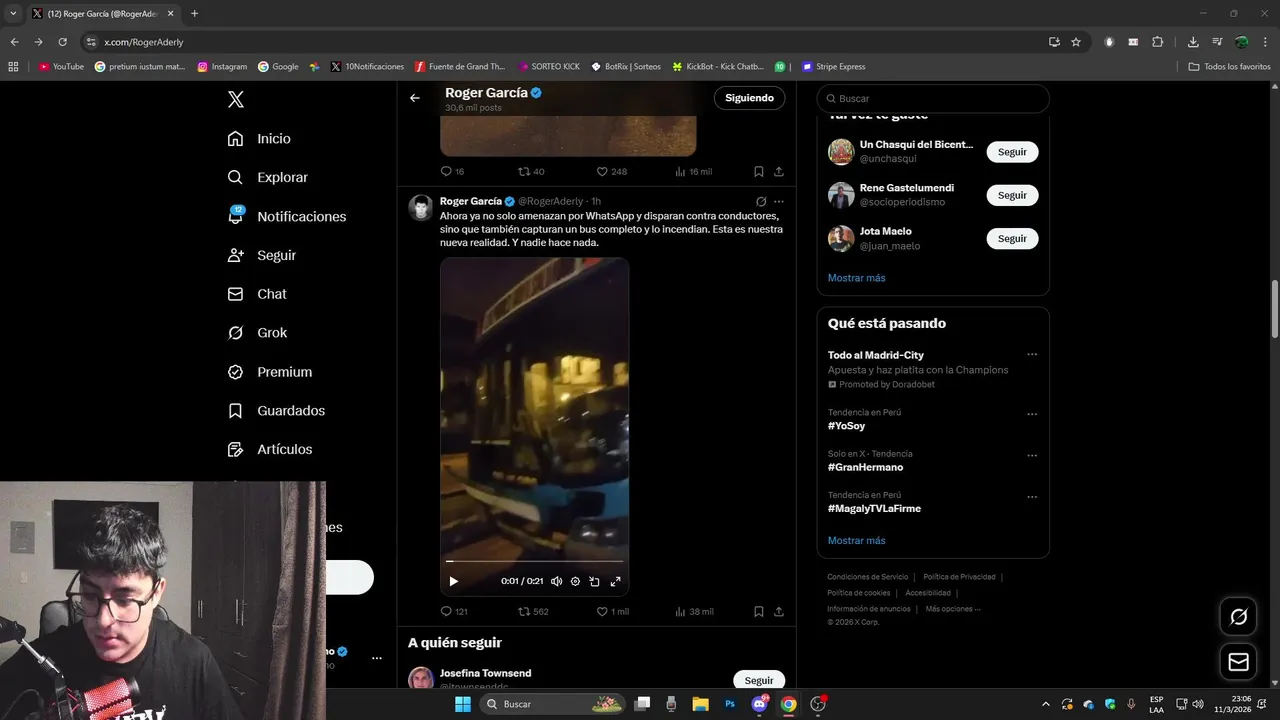
Task: Open more options for Todo al Madrid-City
Action: click(x=1032, y=355)
